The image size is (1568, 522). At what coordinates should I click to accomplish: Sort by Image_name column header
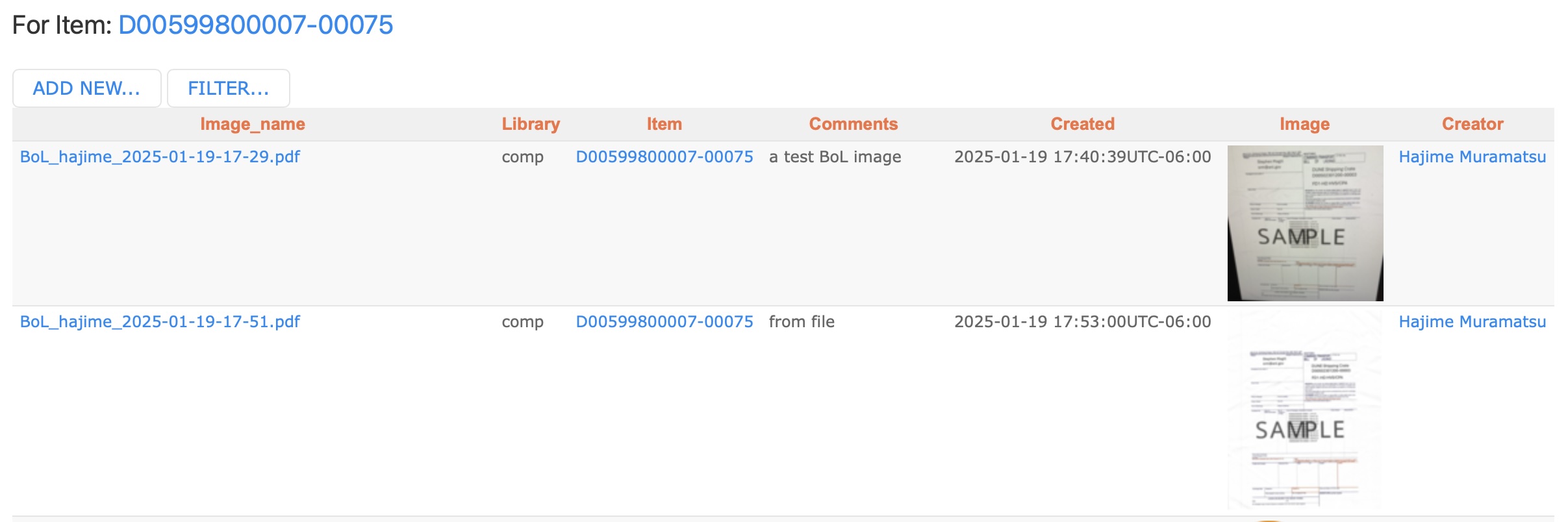[253, 124]
